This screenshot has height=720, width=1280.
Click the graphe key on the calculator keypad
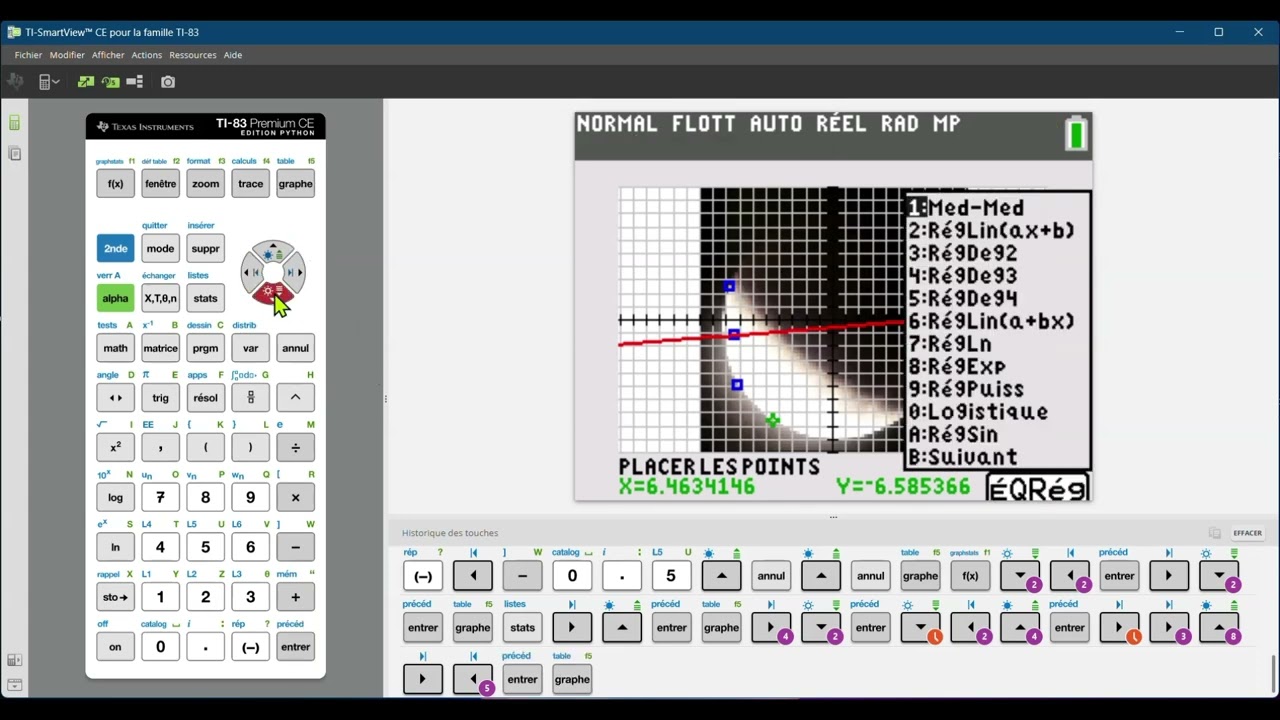295,184
